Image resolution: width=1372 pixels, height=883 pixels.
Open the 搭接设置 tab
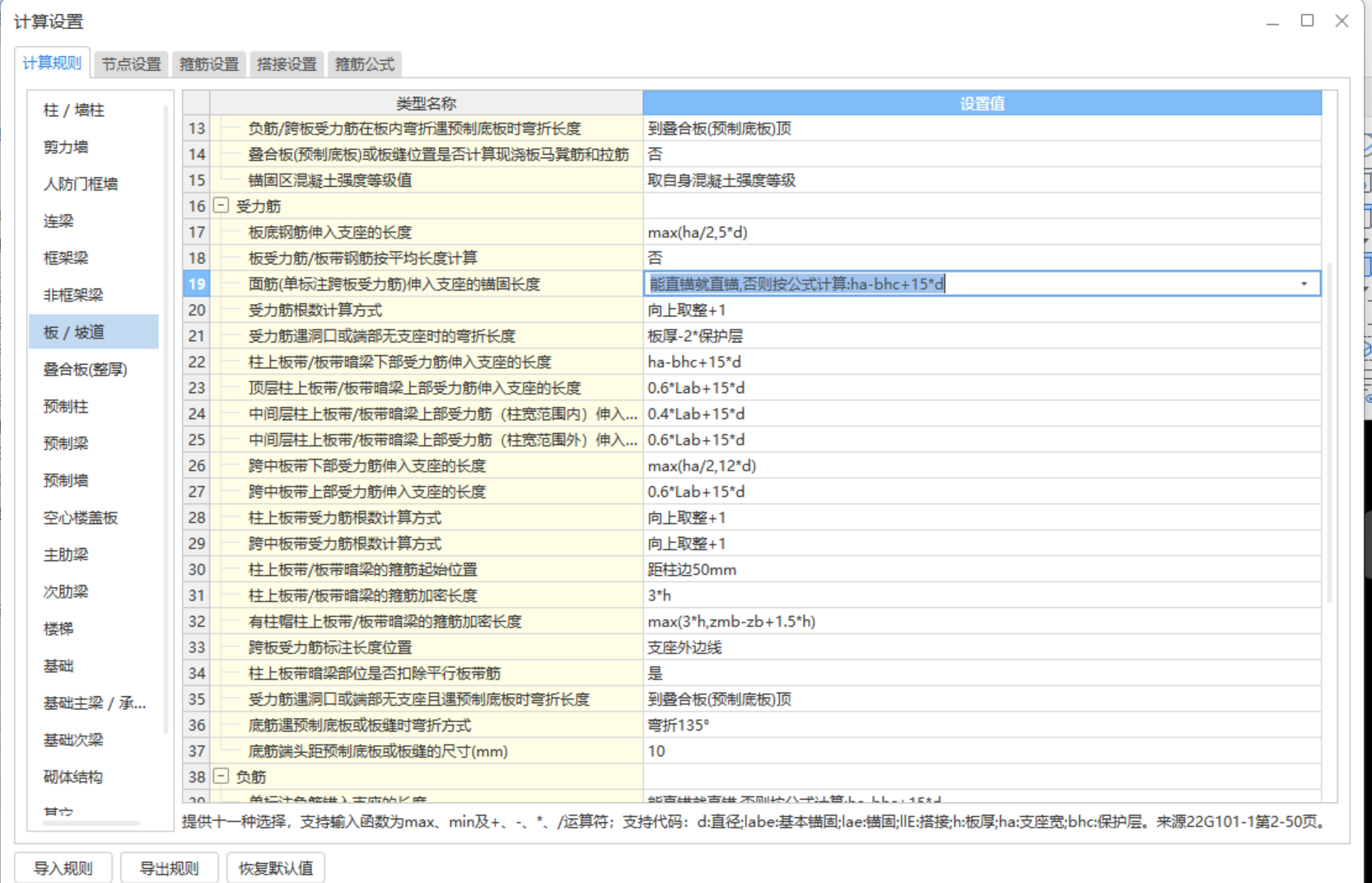click(287, 64)
